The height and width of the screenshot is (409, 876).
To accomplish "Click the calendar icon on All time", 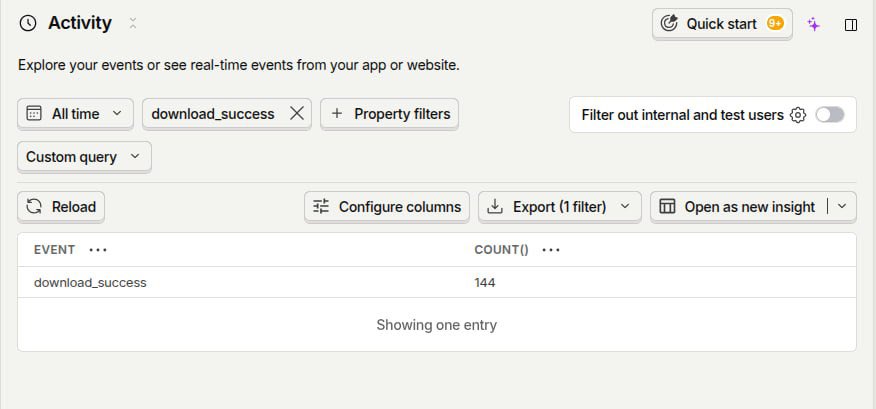I will click(x=34, y=113).
